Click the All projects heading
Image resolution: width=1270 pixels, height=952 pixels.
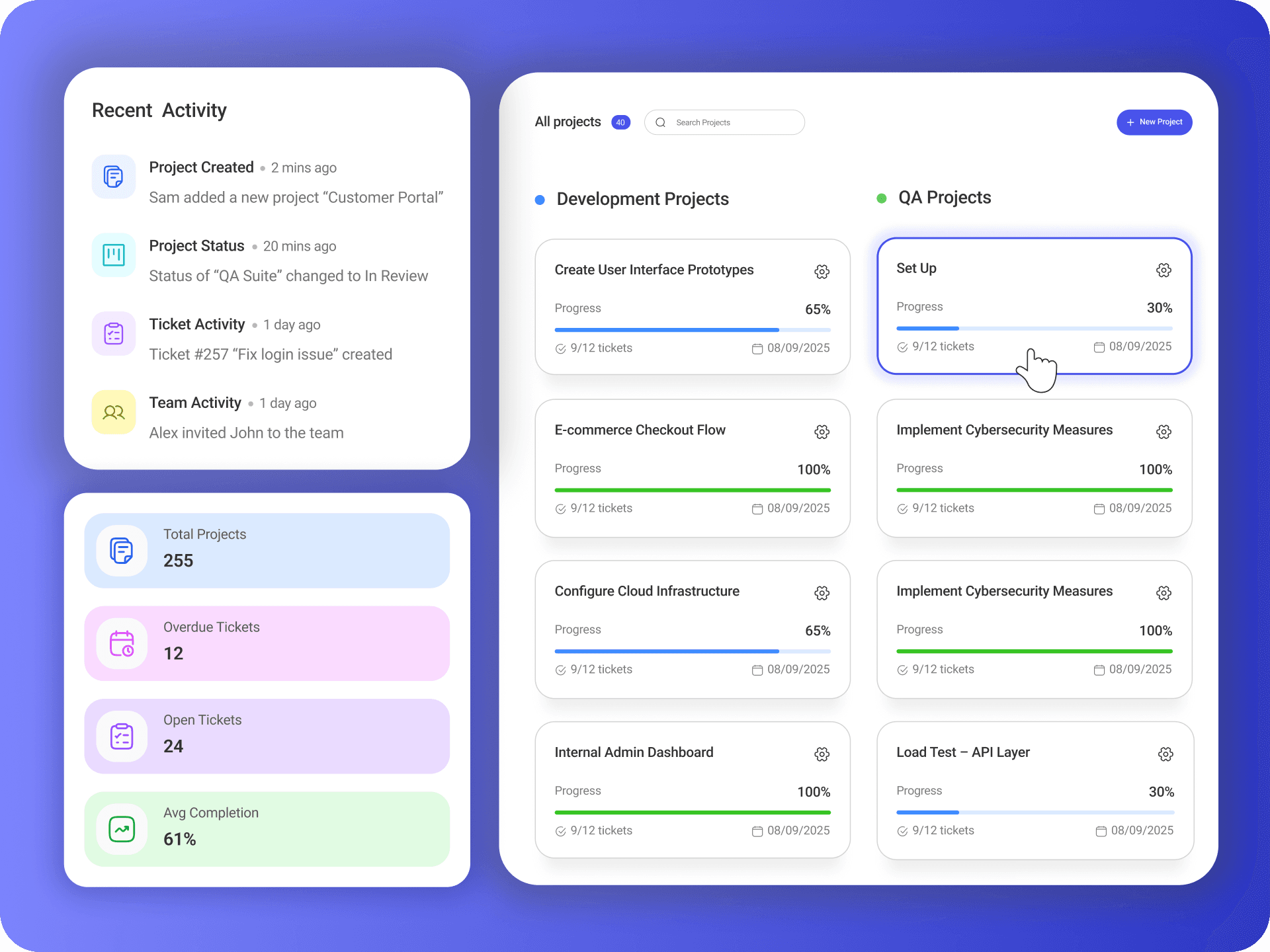pyautogui.click(x=568, y=122)
